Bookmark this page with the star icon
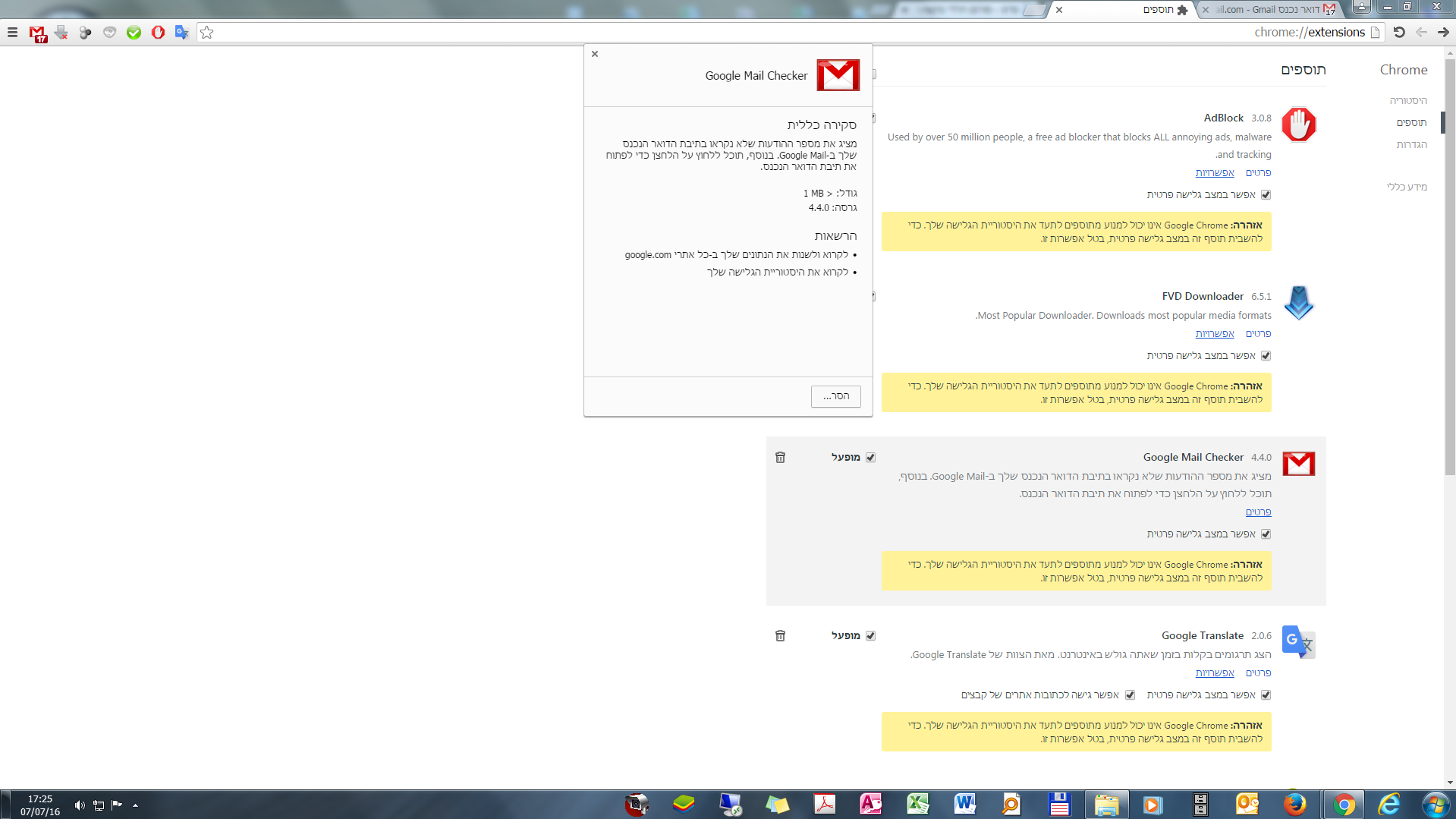This screenshot has height=819, width=1456. click(x=206, y=33)
